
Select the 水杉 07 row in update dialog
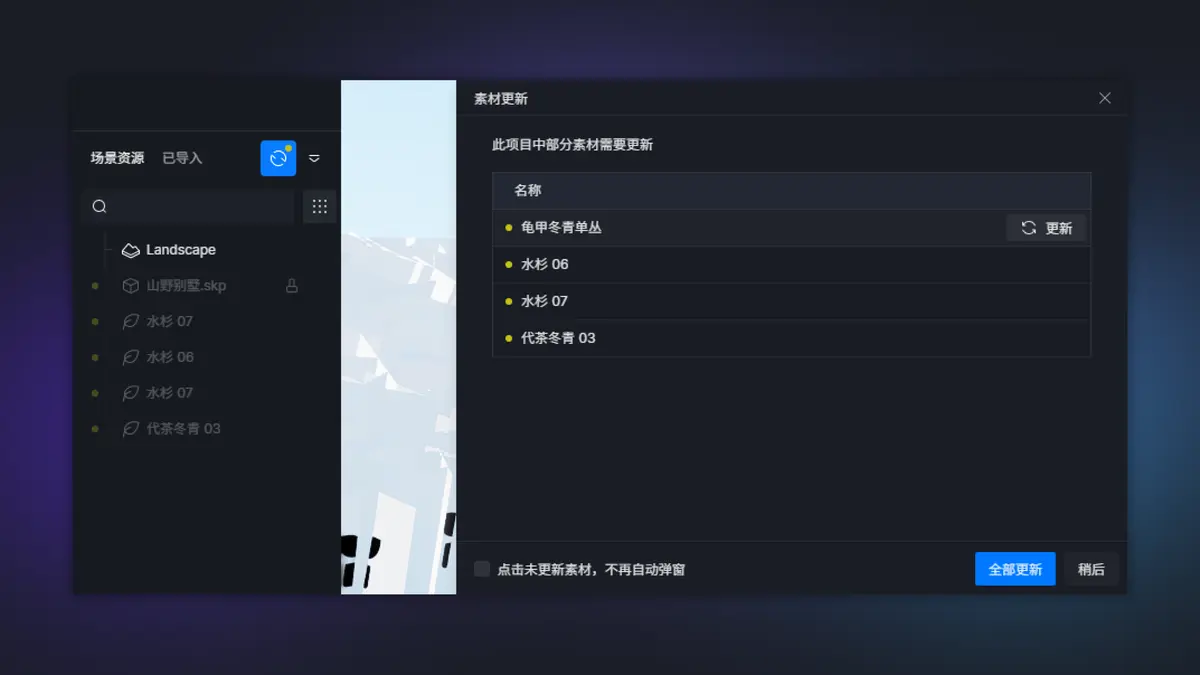[x=791, y=301]
